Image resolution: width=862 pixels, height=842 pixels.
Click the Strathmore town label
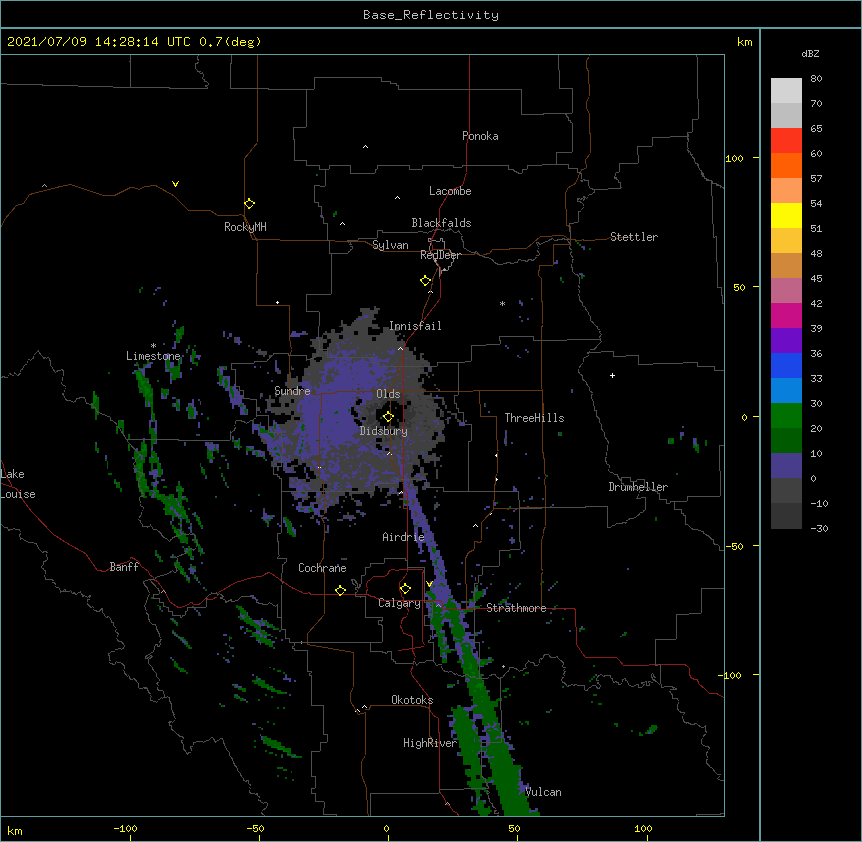point(516,608)
